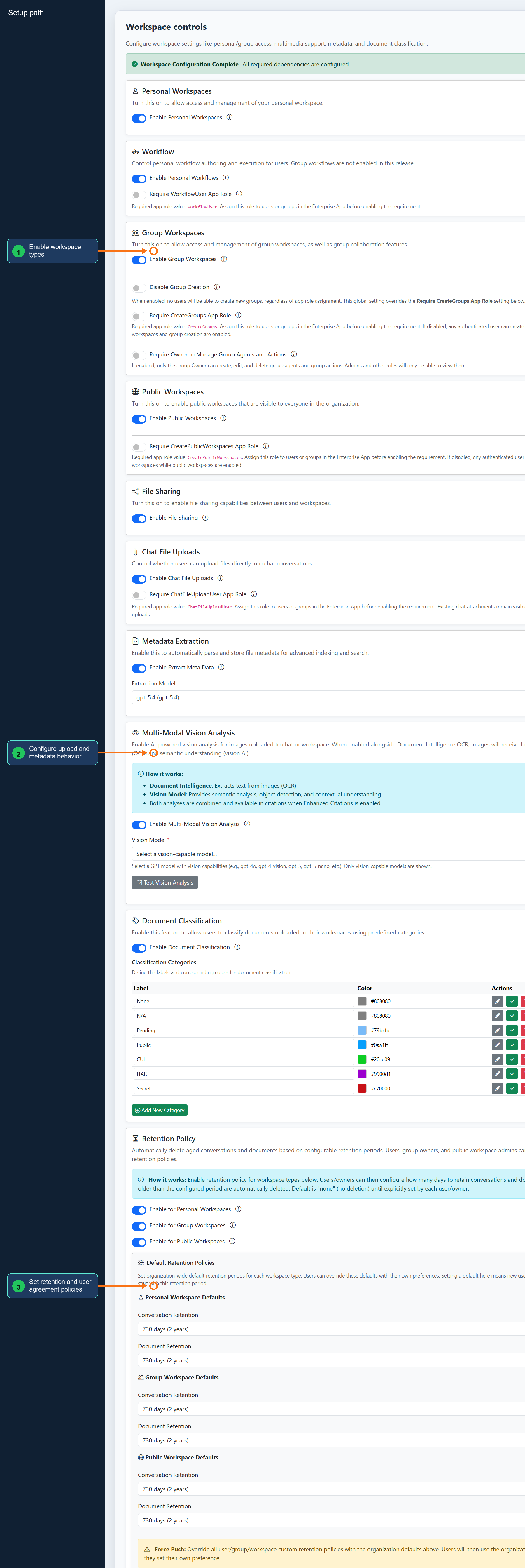Select setup step Set retention and user agreement policies
Image resolution: width=525 pixels, height=1568 pixels.
[52, 1286]
